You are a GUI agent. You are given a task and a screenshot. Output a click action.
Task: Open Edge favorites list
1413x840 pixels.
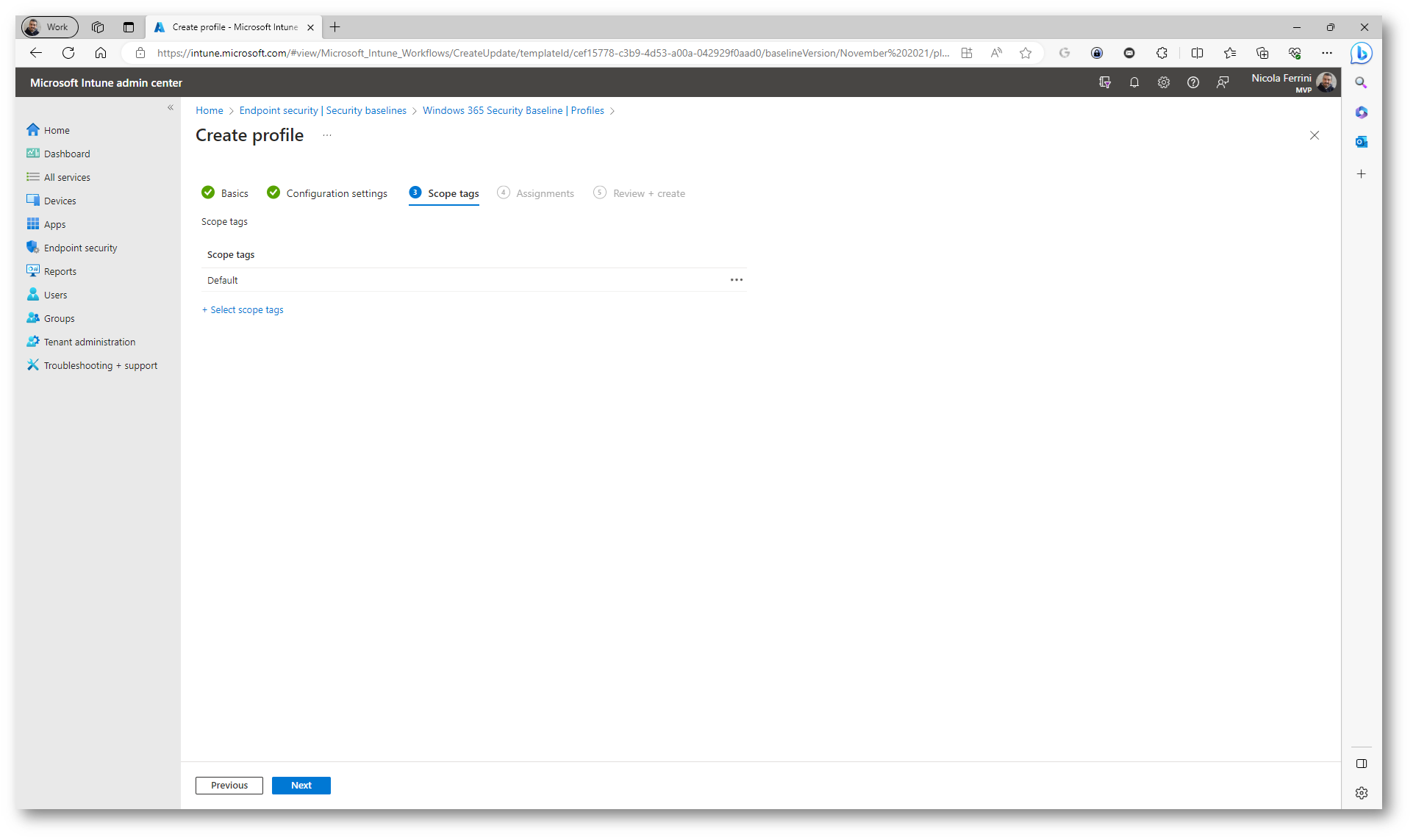[x=1230, y=53]
